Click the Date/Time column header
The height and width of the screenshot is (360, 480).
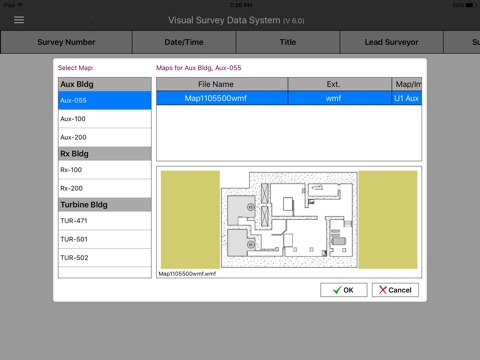click(x=184, y=42)
